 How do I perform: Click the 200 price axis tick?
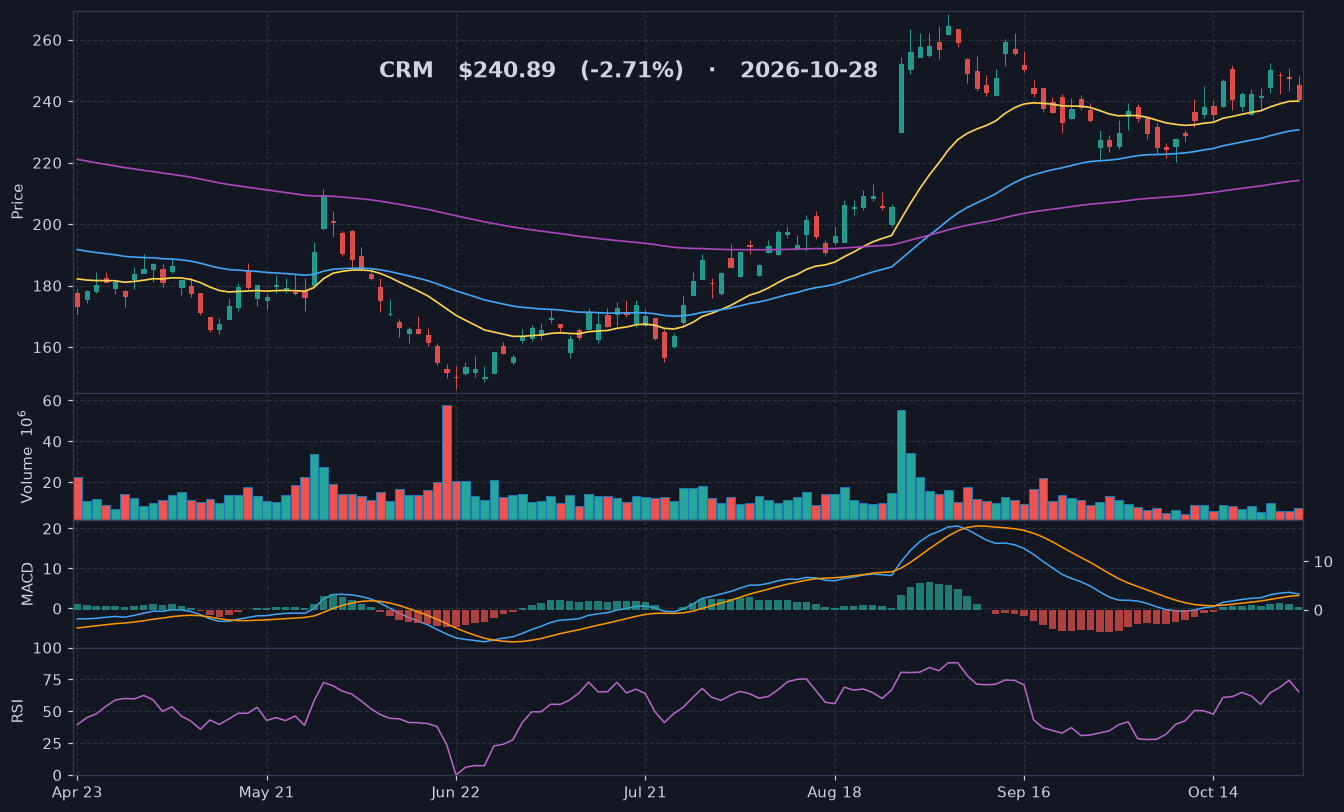pos(48,225)
